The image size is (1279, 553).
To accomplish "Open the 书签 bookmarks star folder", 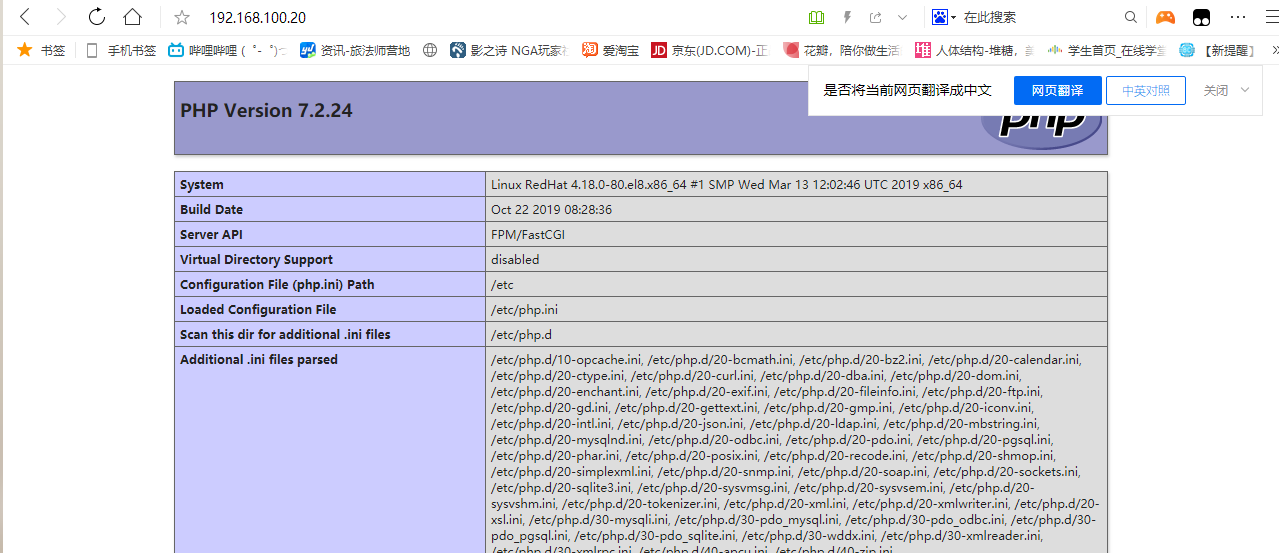I will click(x=41, y=50).
